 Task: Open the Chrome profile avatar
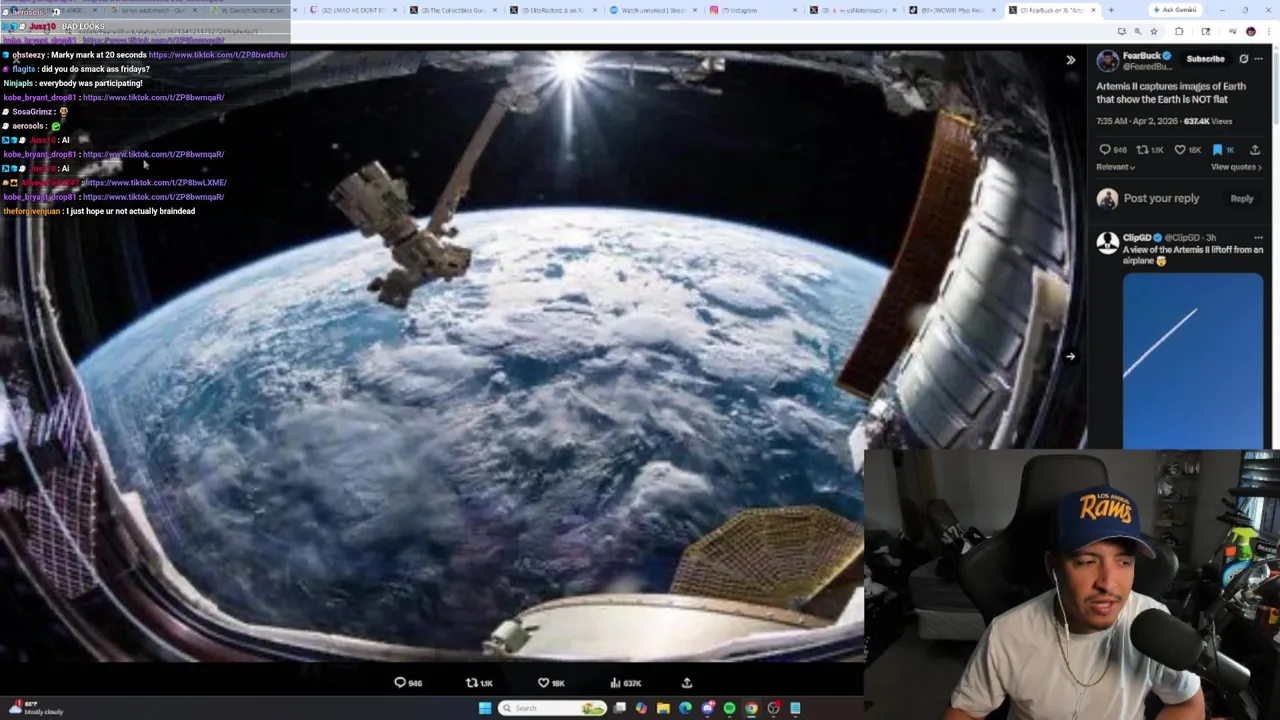point(1250,32)
